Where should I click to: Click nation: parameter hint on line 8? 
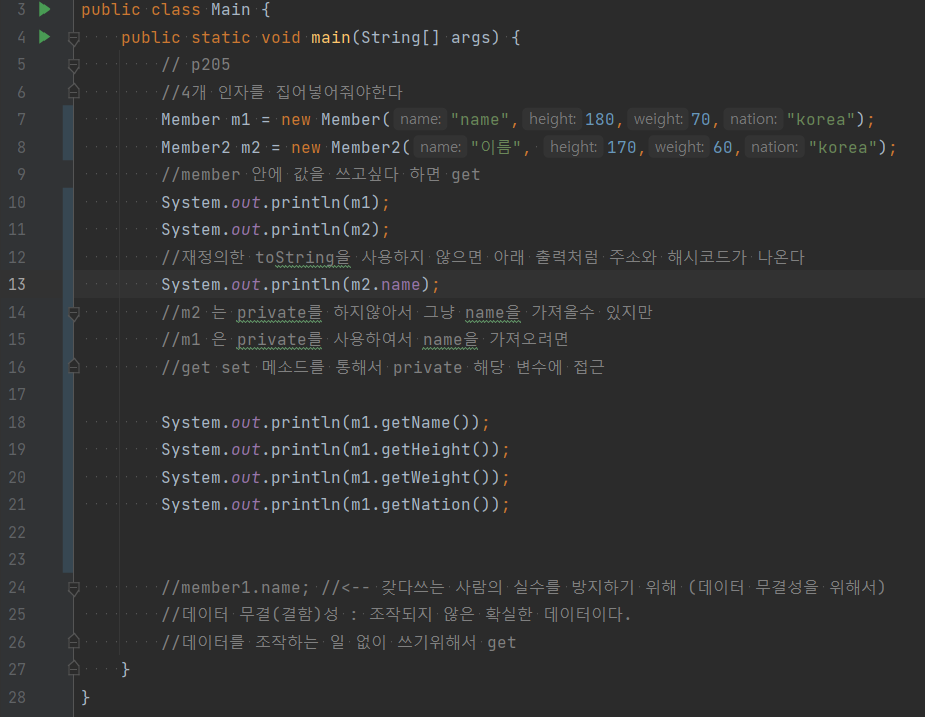(x=775, y=146)
